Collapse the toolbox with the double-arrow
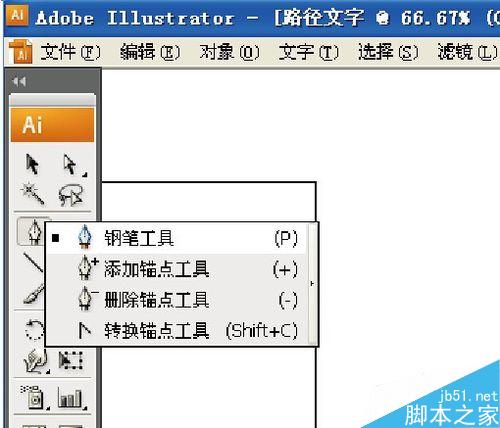 pos(19,81)
